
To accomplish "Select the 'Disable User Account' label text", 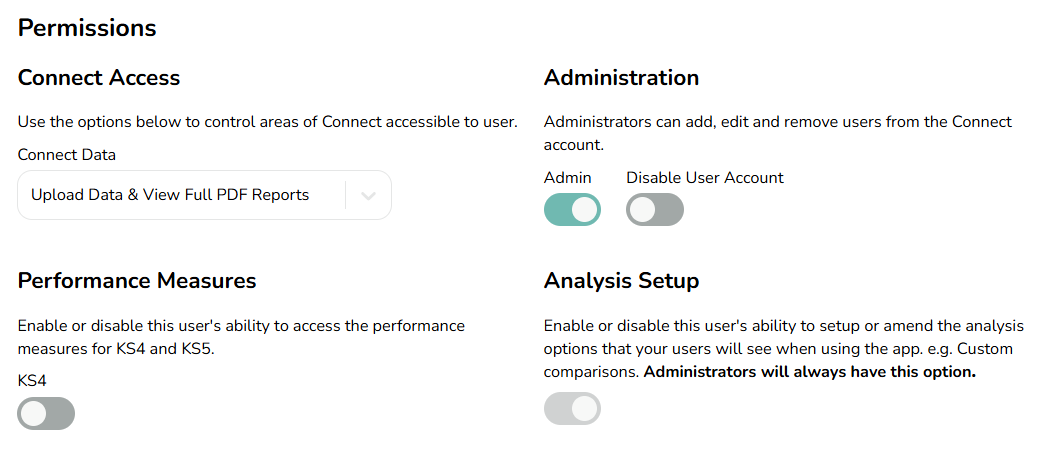I will [x=704, y=178].
